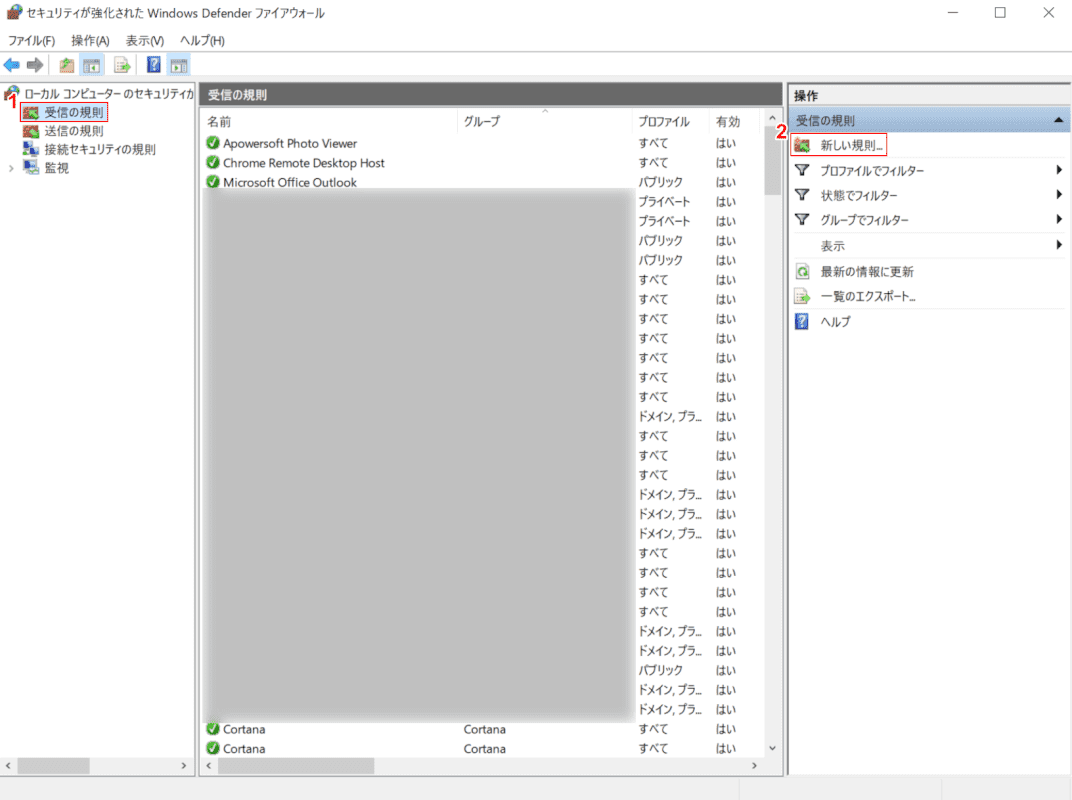Click the rules list scroll right arrow

(754, 766)
